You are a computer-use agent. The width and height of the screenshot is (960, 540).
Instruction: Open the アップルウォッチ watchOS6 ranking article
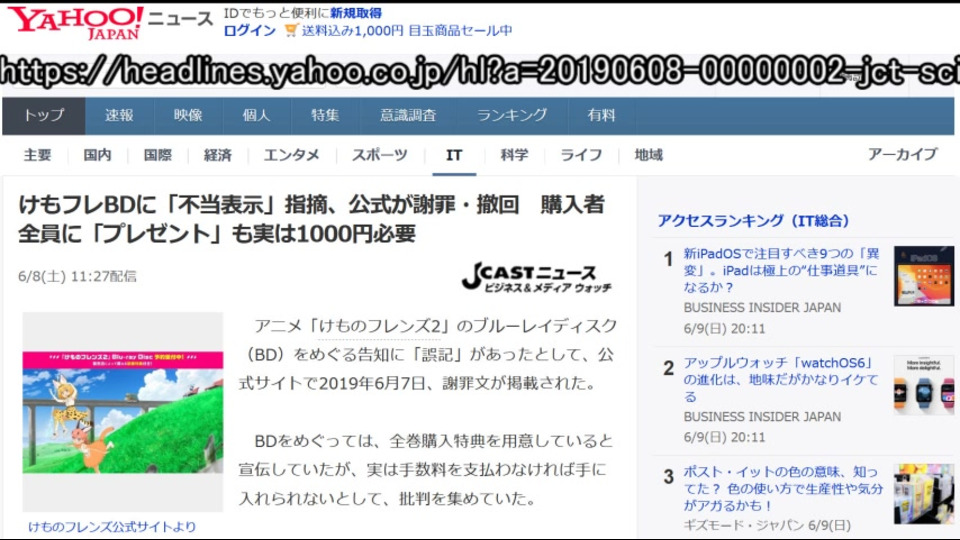tap(781, 380)
